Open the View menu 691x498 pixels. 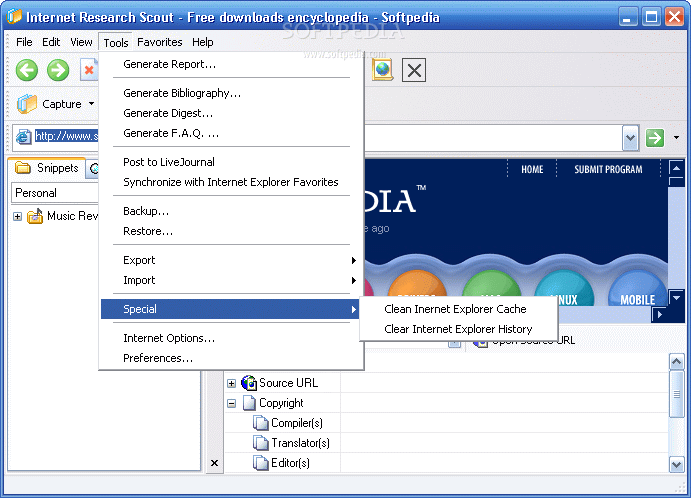coord(82,42)
